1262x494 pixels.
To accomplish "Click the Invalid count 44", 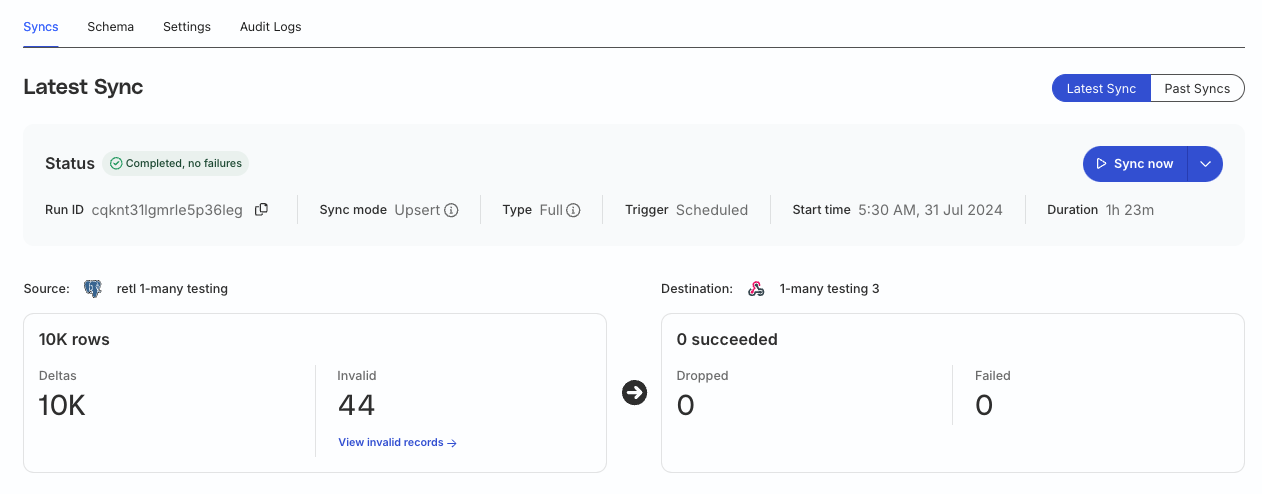I will [357, 405].
